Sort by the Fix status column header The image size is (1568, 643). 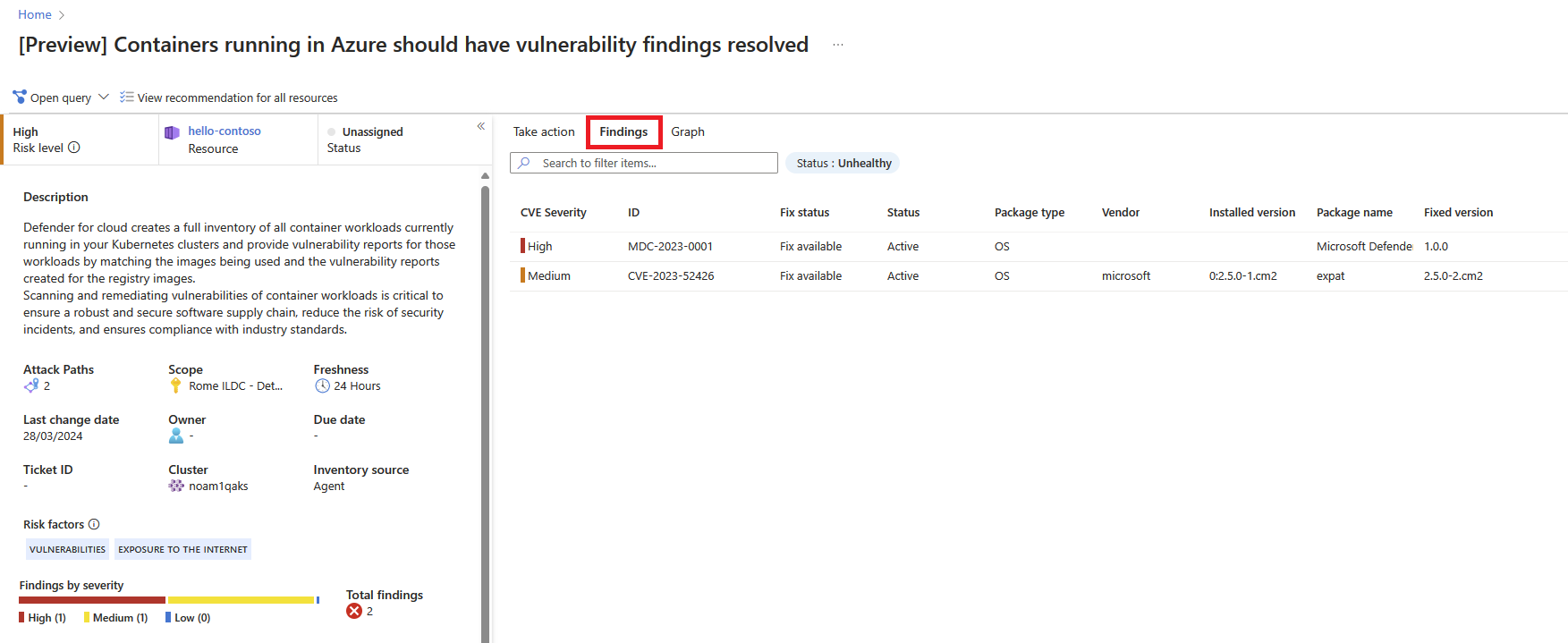[x=804, y=213]
